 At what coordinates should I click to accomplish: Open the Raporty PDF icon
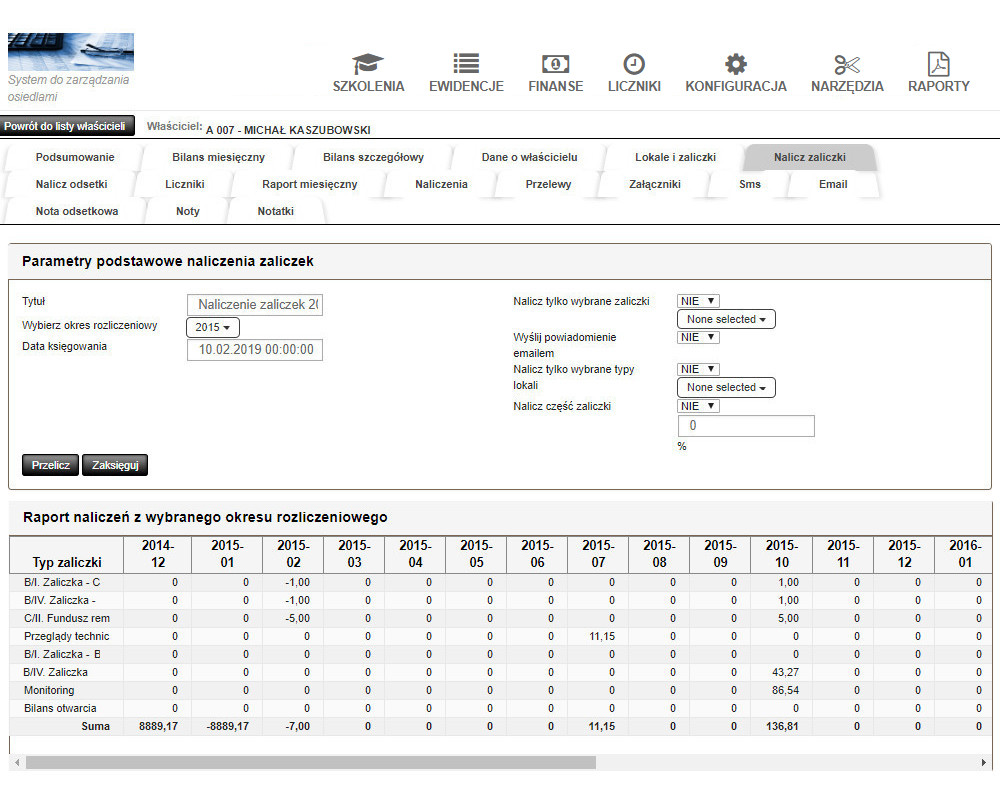click(x=938, y=64)
